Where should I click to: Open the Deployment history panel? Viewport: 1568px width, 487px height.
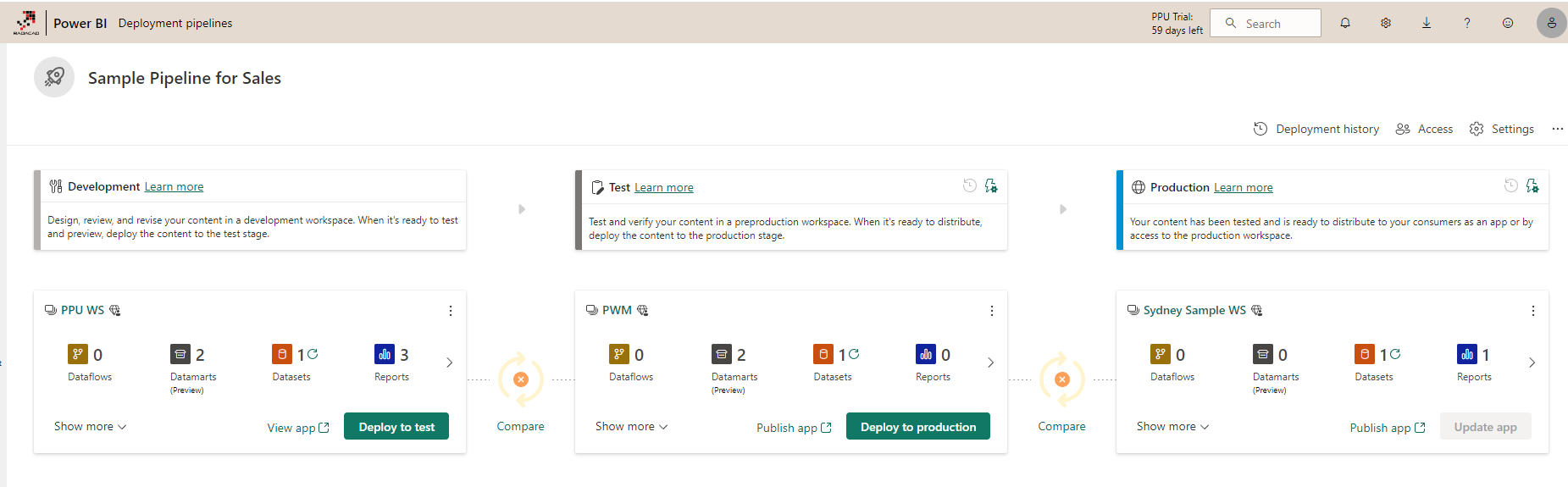1316,129
